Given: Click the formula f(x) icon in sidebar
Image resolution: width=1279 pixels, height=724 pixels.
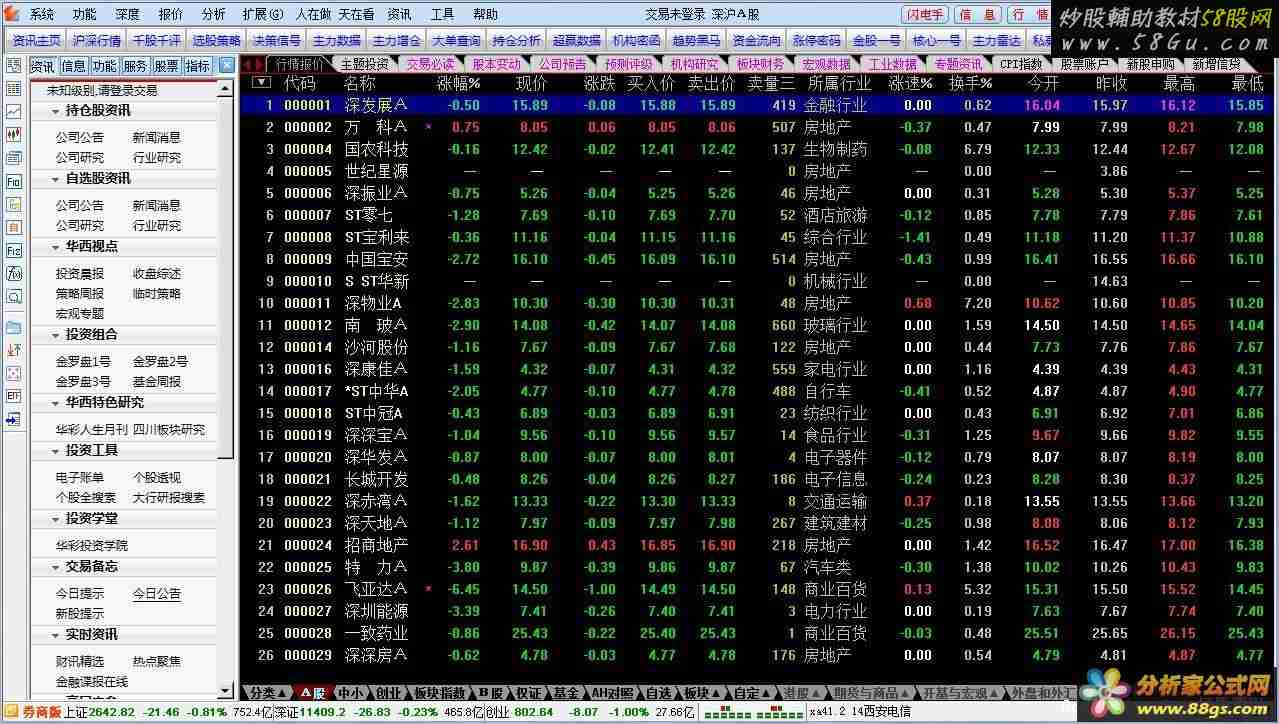Looking at the screenshot, I should [14, 274].
